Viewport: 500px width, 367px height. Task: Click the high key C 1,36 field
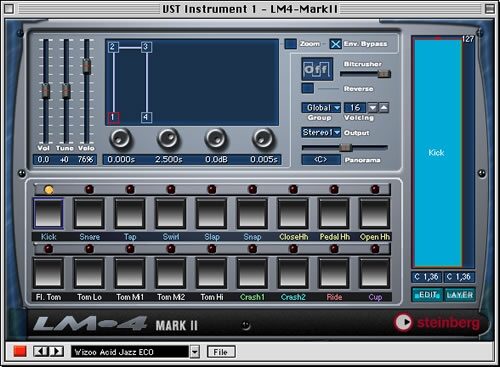pyautogui.click(x=459, y=277)
